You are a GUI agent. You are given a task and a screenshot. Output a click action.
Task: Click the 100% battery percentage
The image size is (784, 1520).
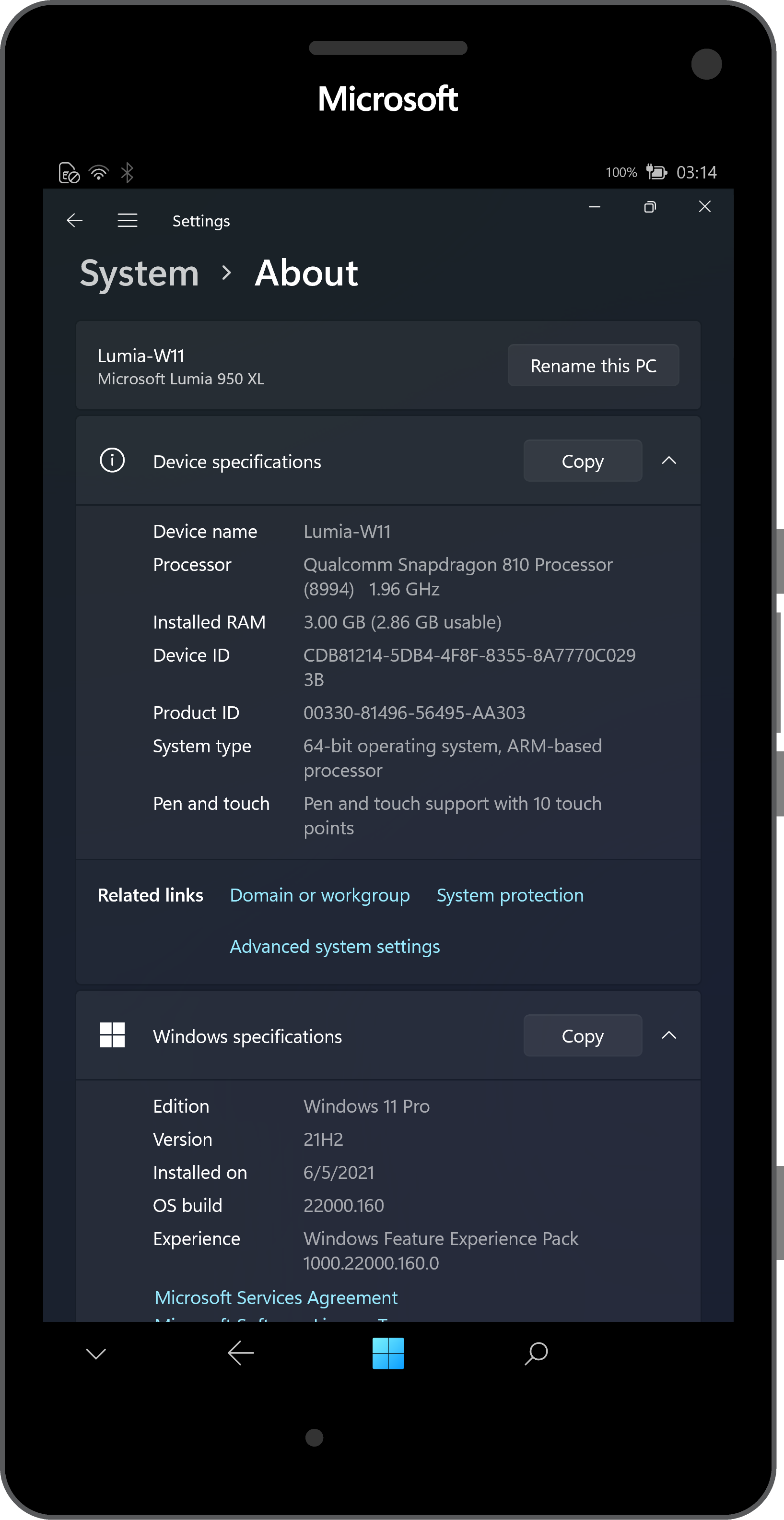(x=621, y=172)
